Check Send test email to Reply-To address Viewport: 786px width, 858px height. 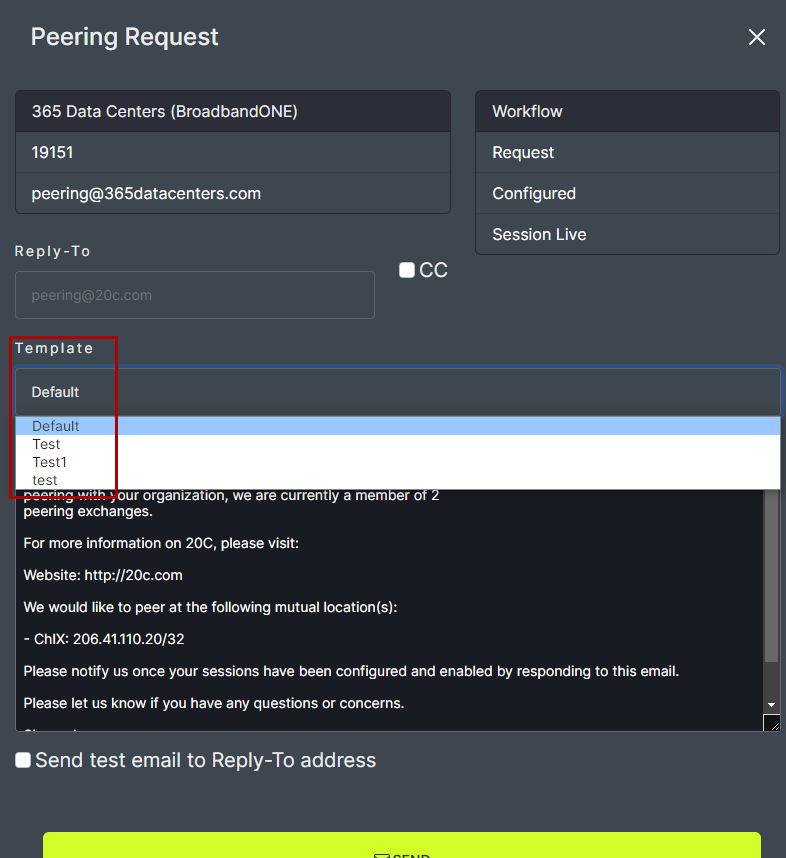[x=23, y=760]
